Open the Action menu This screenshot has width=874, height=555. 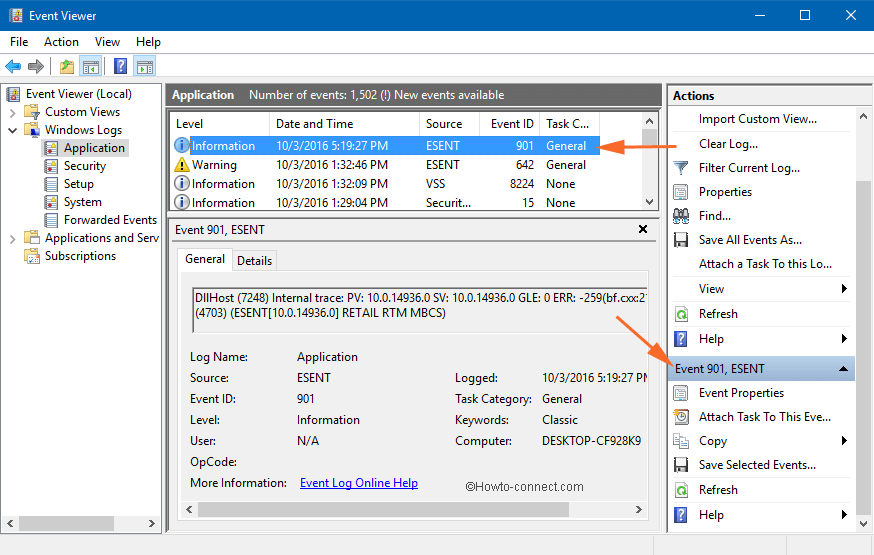tap(61, 42)
